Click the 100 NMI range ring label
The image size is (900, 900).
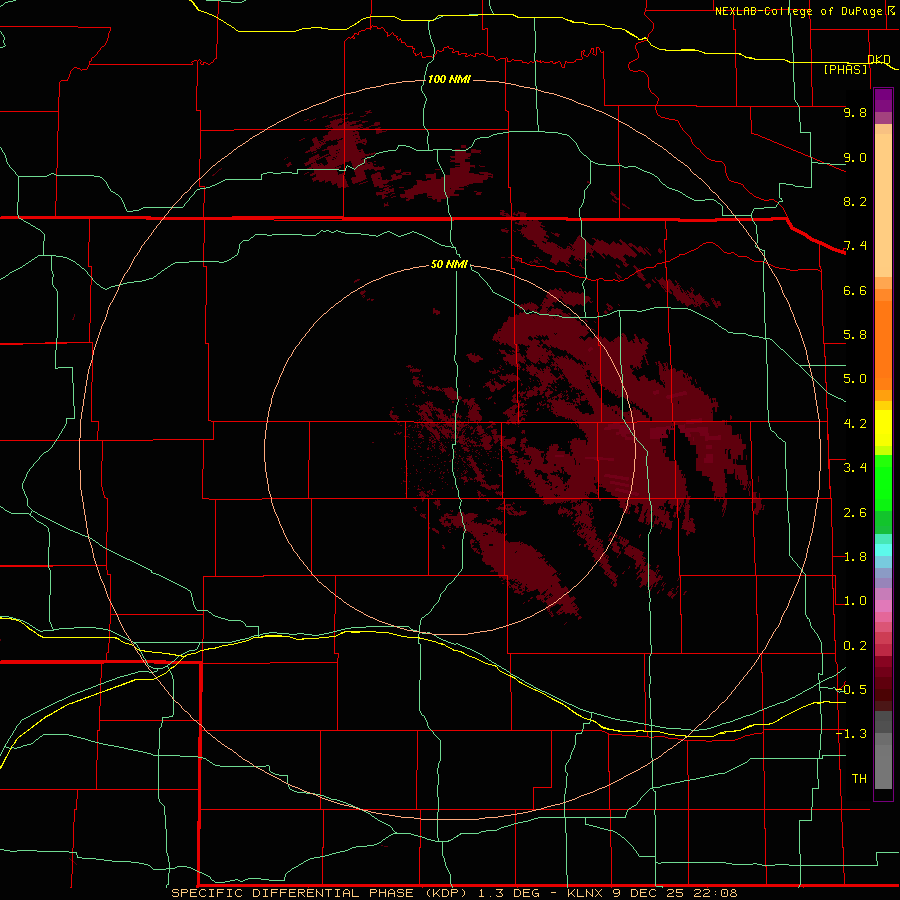tap(449, 79)
